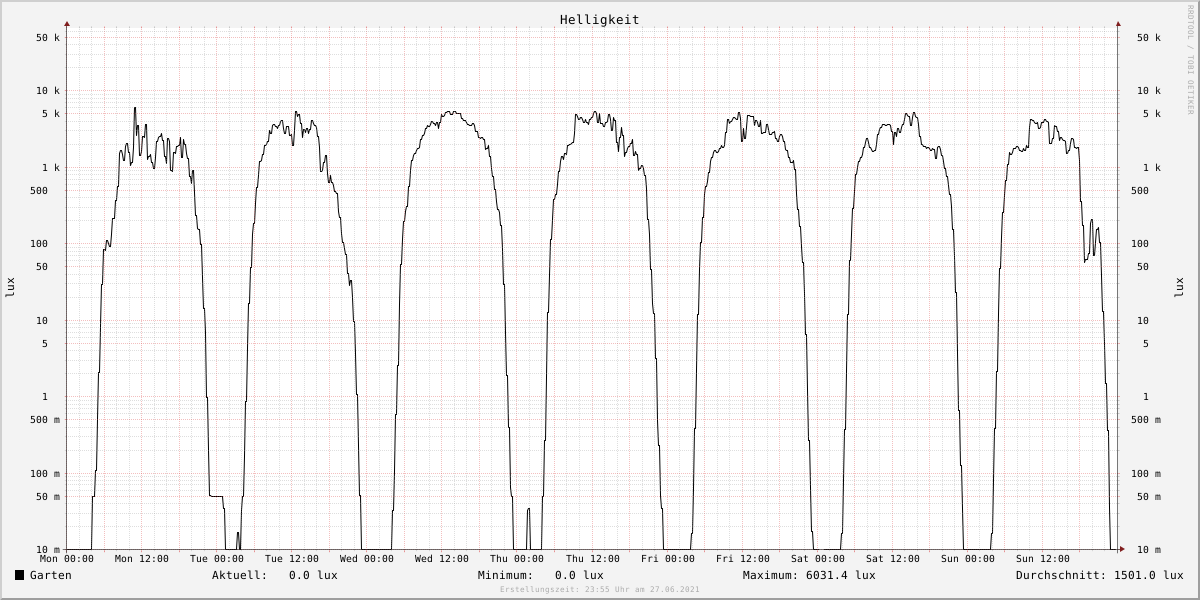The width and height of the screenshot is (1200, 600).
Task: Click the "Mon 12:00" time axis label
Action: [142, 559]
